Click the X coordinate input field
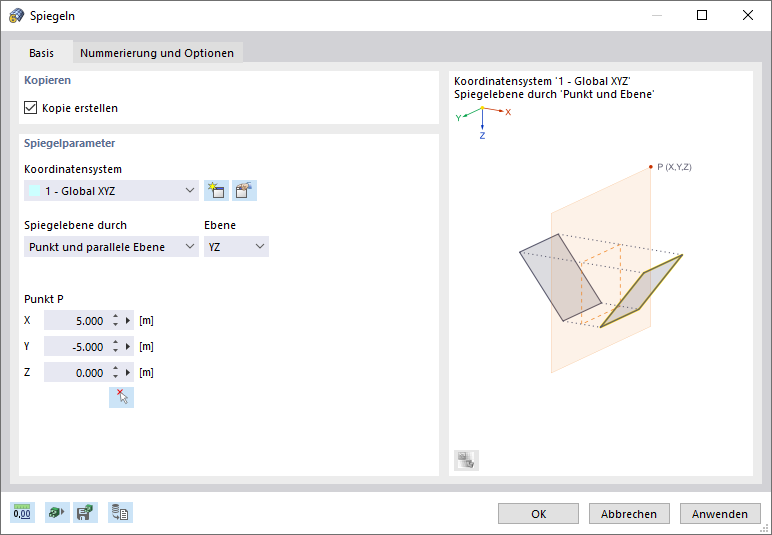 click(x=76, y=320)
